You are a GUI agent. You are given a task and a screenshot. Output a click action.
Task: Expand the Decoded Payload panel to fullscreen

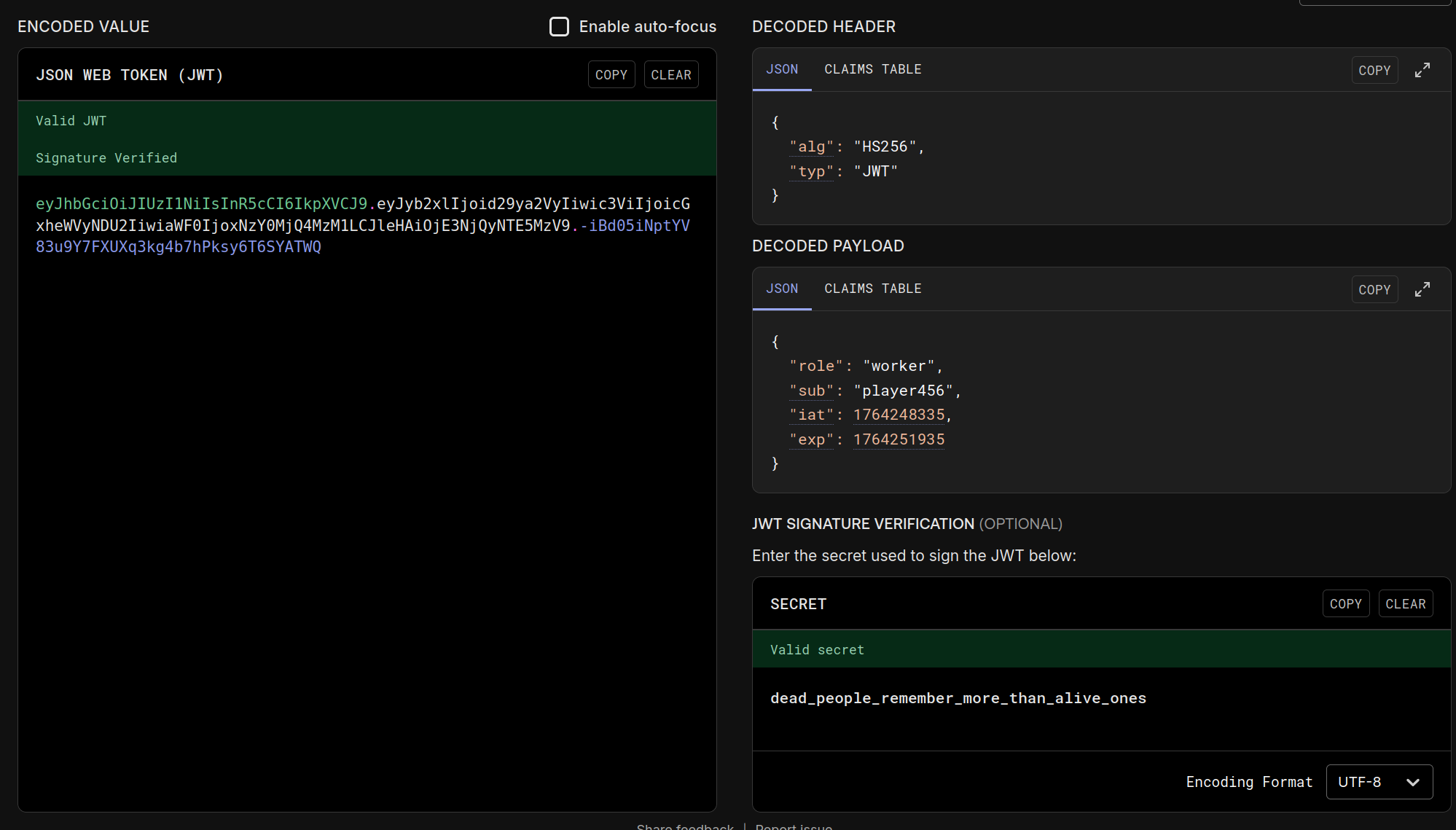(x=1422, y=289)
